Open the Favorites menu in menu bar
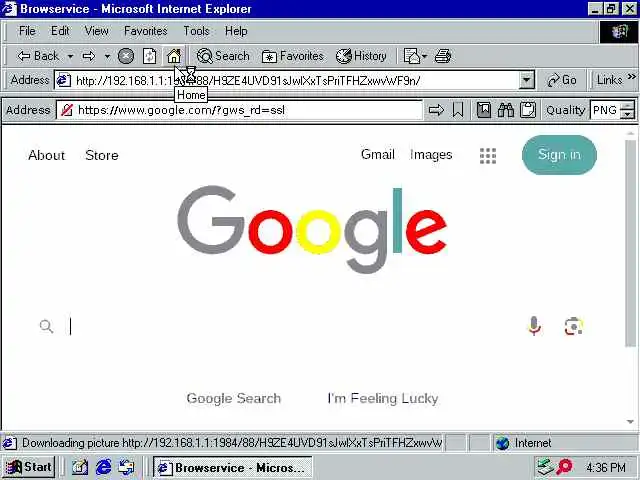Image resolution: width=640 pixels, height=480 pixels. point(146,31)
